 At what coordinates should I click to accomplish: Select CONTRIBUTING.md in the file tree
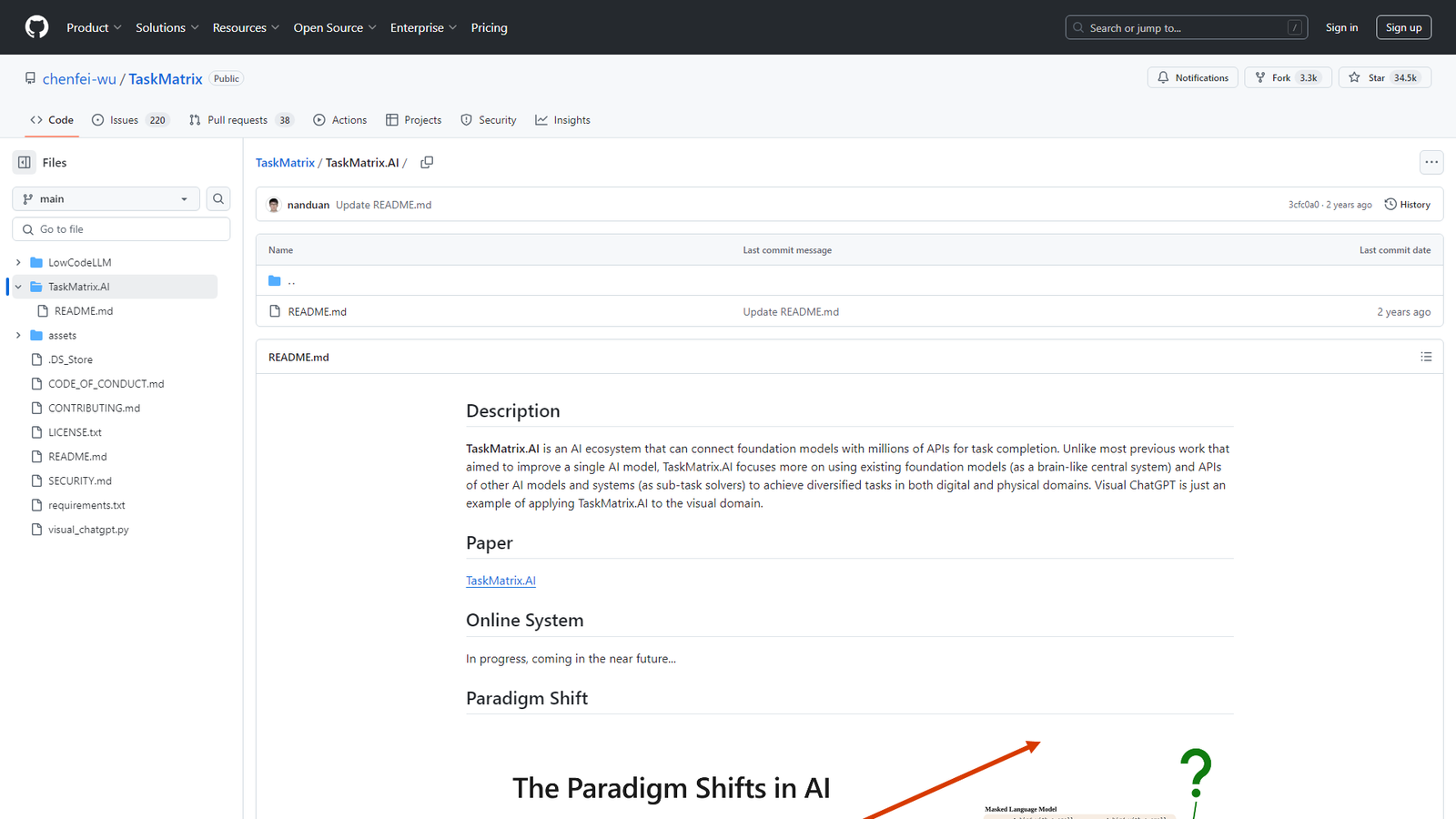(94, 408)
